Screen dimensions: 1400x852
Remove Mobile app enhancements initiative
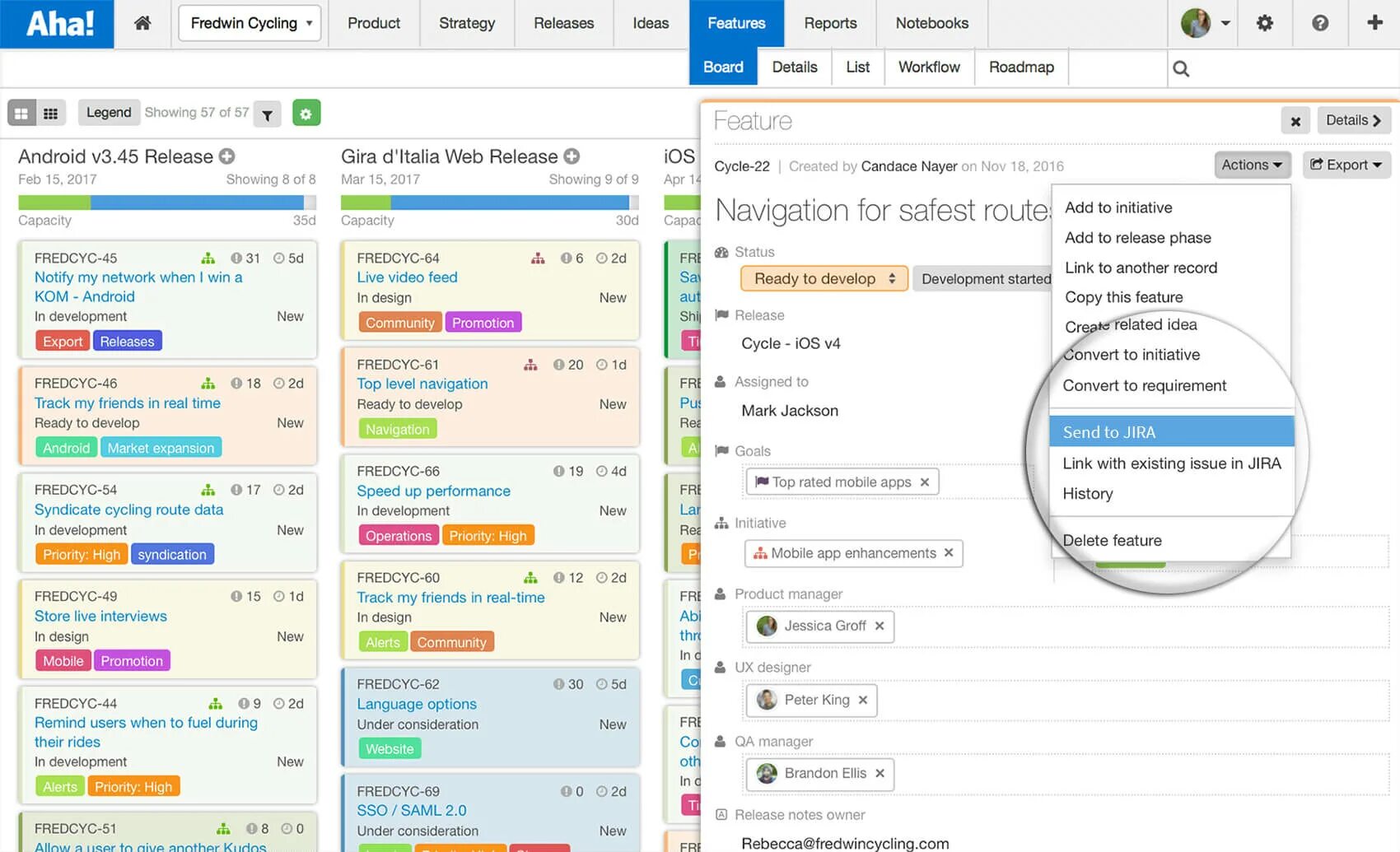pyautogui.click(x=949, y=553)
